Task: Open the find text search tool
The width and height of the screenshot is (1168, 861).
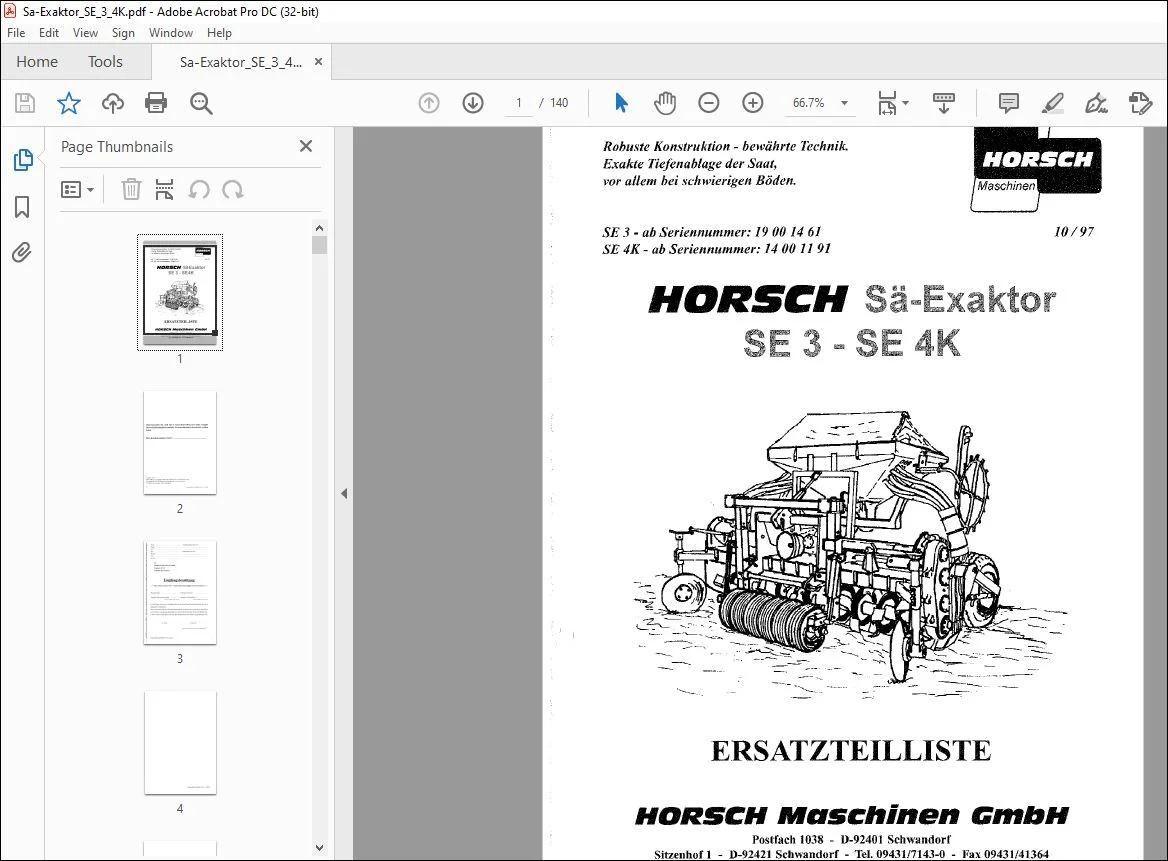Action: (201, 103)
